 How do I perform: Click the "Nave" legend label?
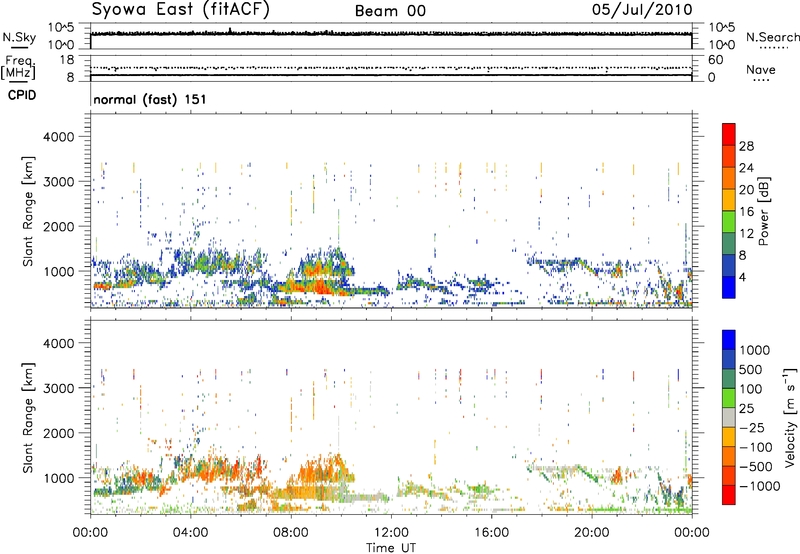760,69
